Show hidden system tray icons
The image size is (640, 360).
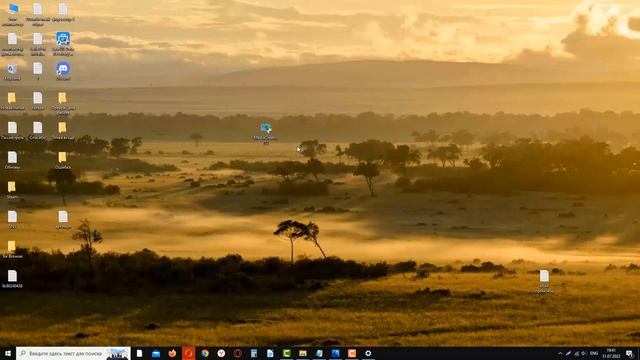click(560, 353)
